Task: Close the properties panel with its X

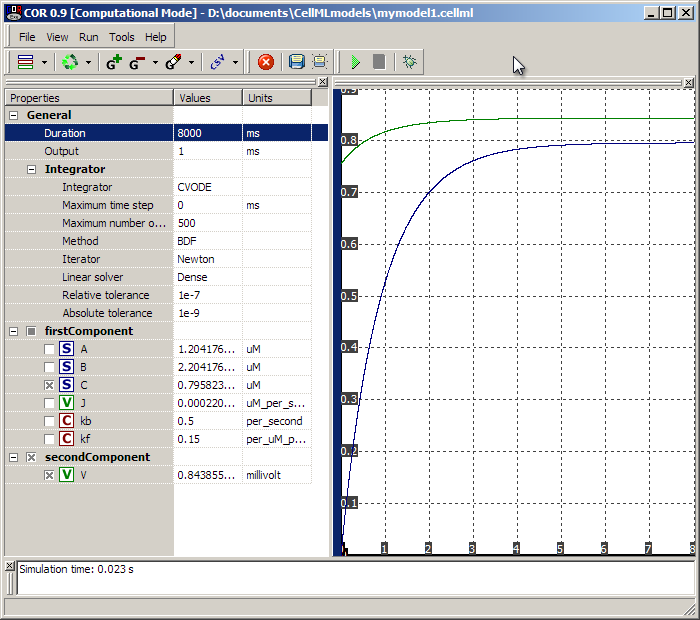Action: (x=323, y=82)
